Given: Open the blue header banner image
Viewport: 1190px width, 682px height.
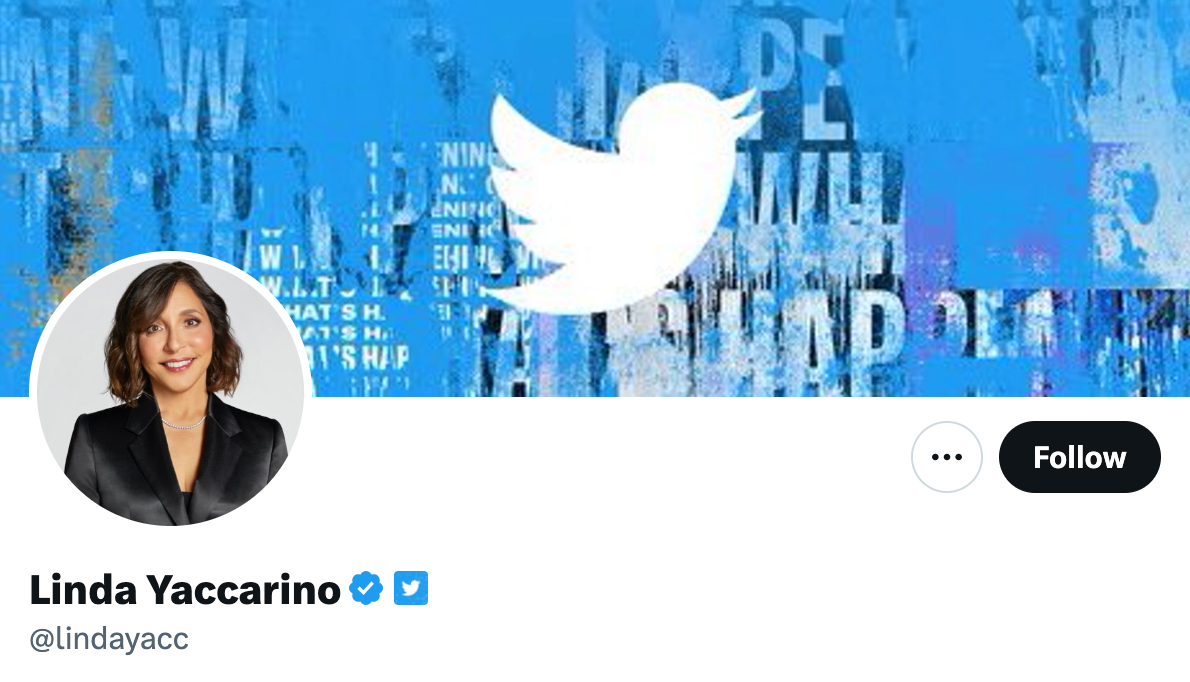Looking at the screenshot, I should coord(595,198).
